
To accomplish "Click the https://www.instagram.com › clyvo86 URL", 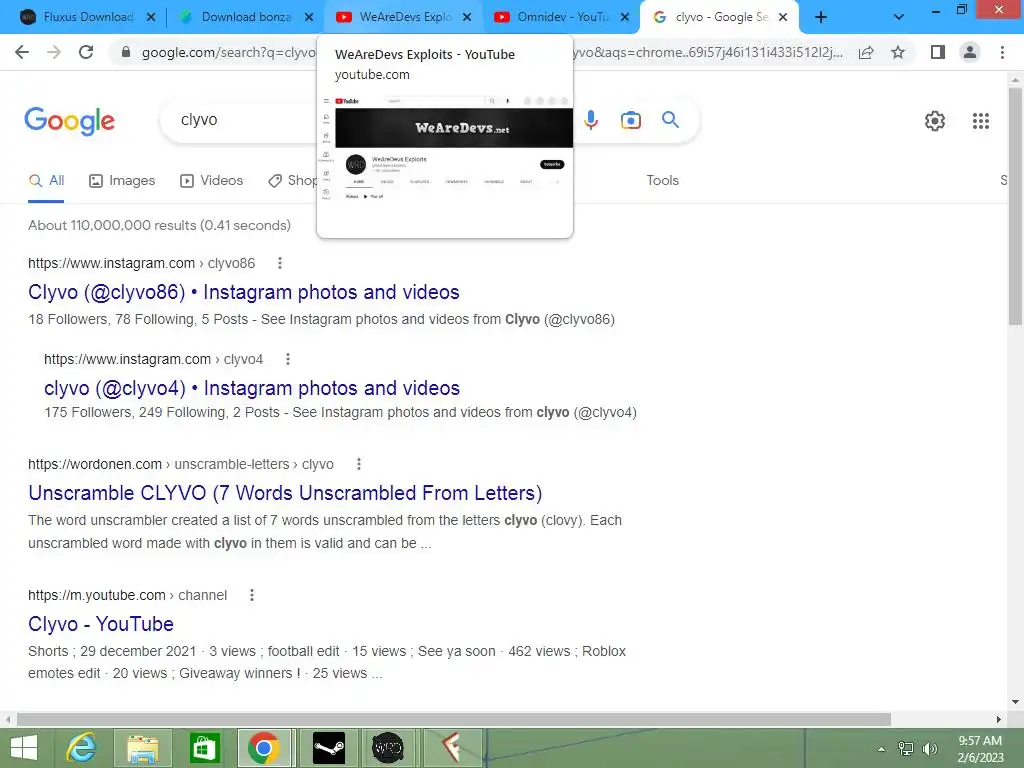I will point(142,263).
